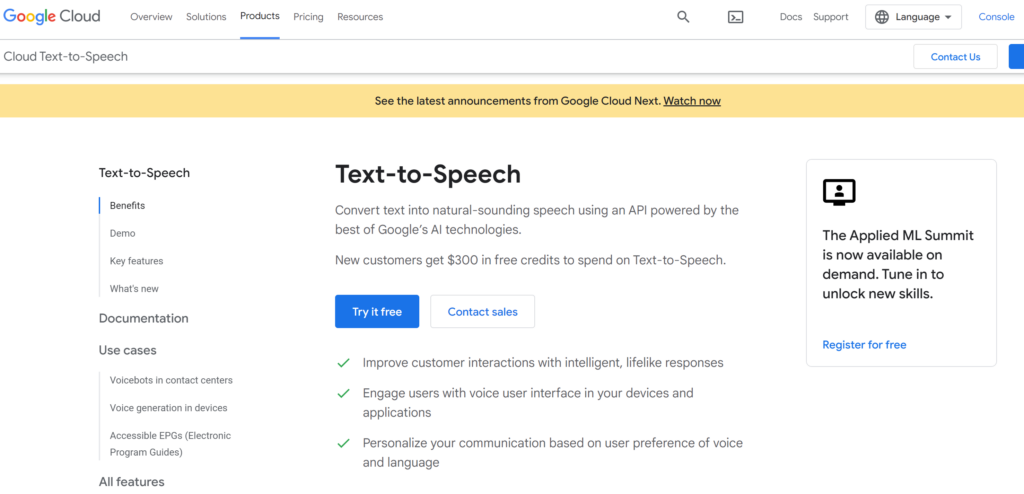Jump to Key features in sidebar
This screenshot has width=1024, height=494.
coord(136,261)
